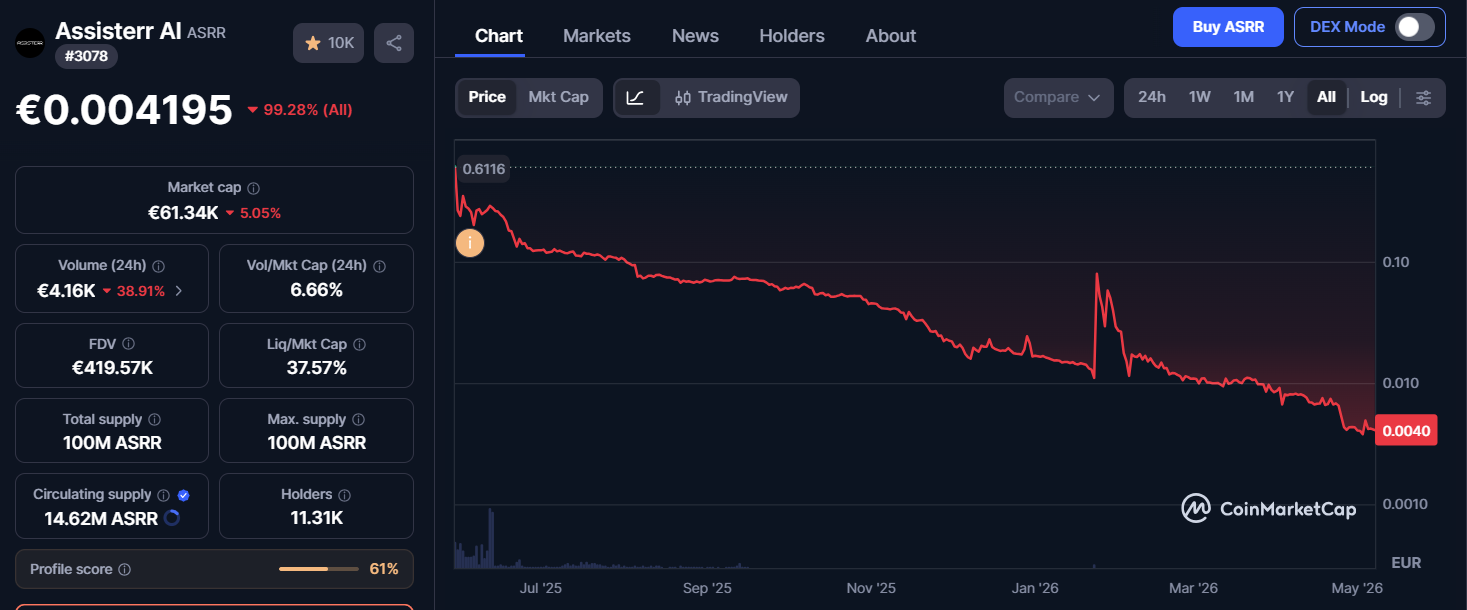Screen dimensions: 1467x610
Task: Click the €0.004195 price text
Action: [124, 110]
